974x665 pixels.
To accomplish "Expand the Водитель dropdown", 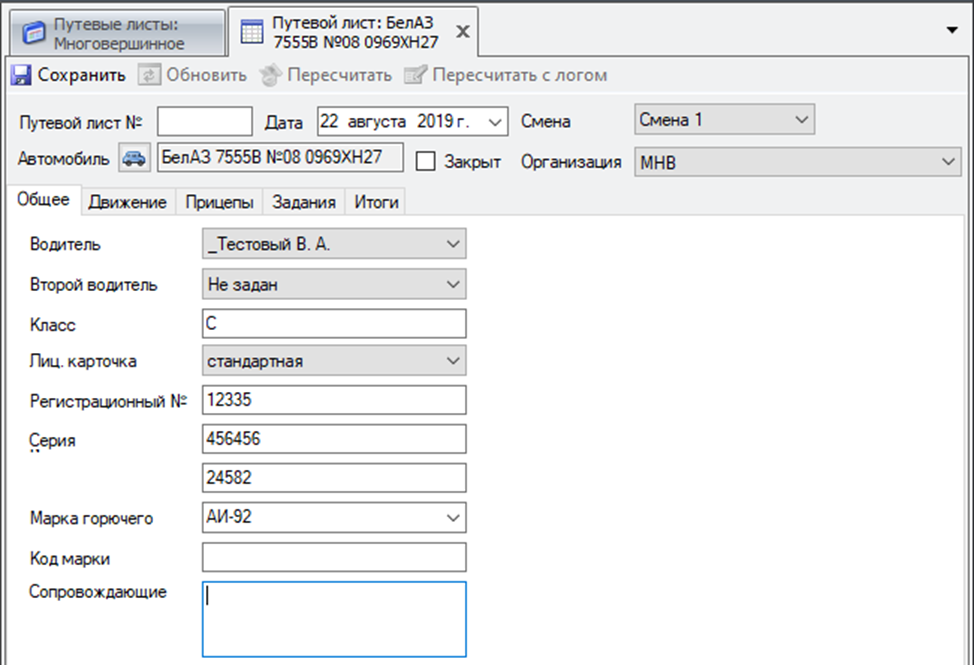I will (x=452, y=244).
